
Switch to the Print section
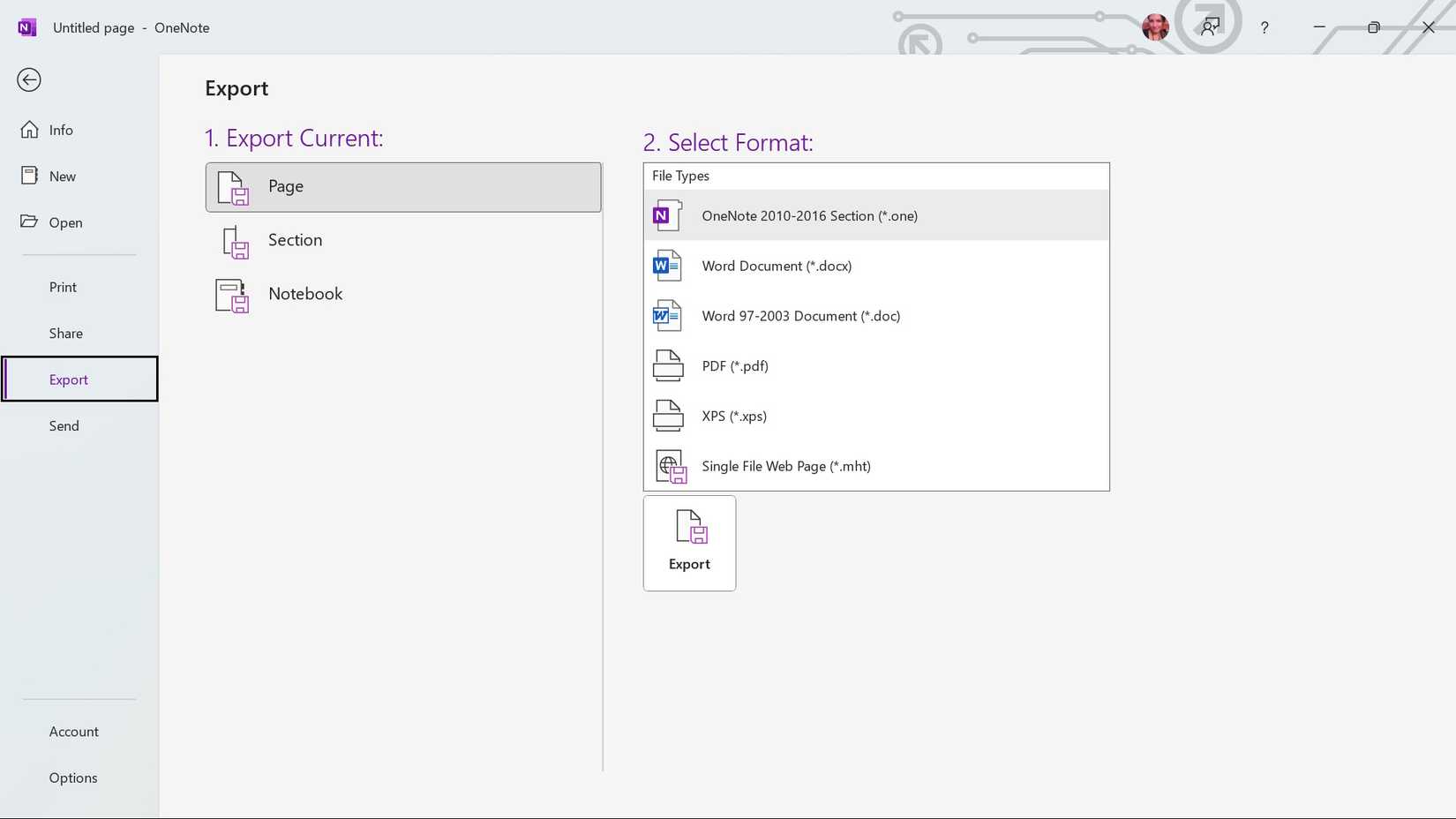tap(63, 286)
